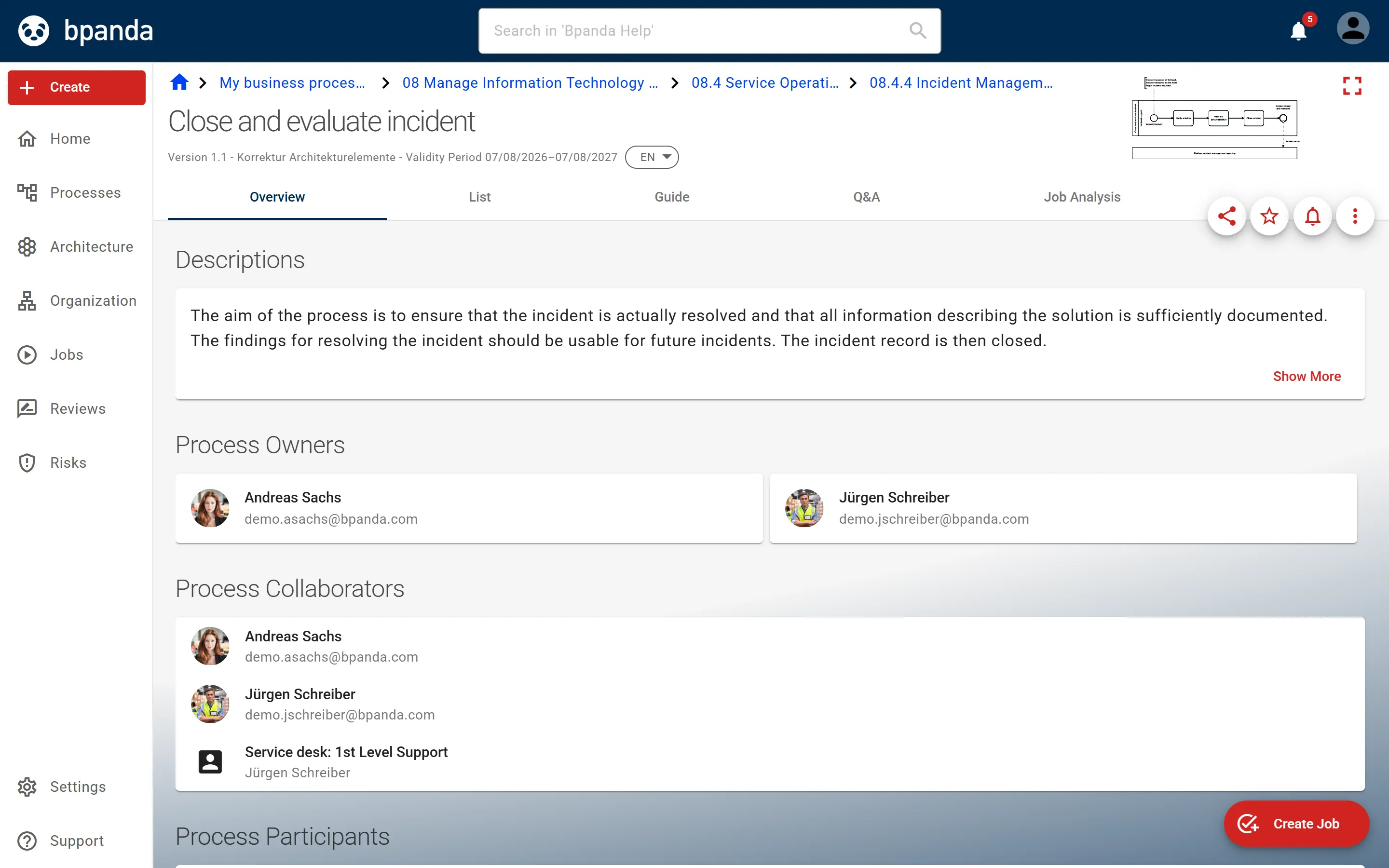Open Organization in the sidebar
1389x868 pixels.
pyautogui.click(x=76, y=300)
